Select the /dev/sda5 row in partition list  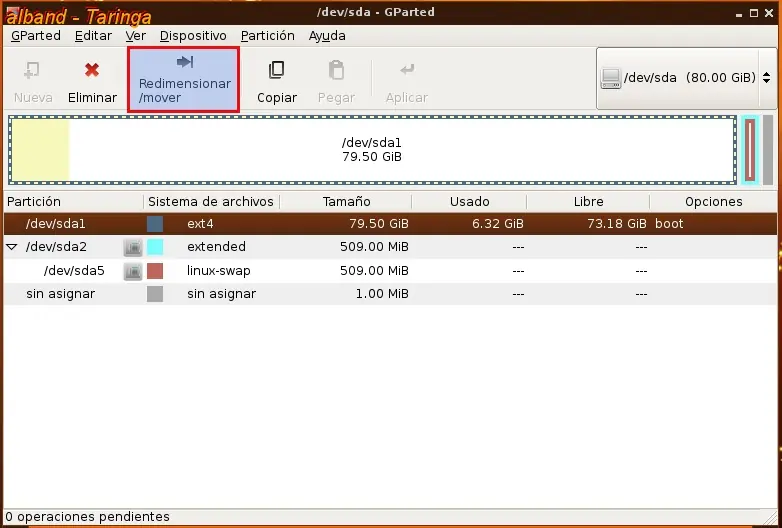(390, 271)
